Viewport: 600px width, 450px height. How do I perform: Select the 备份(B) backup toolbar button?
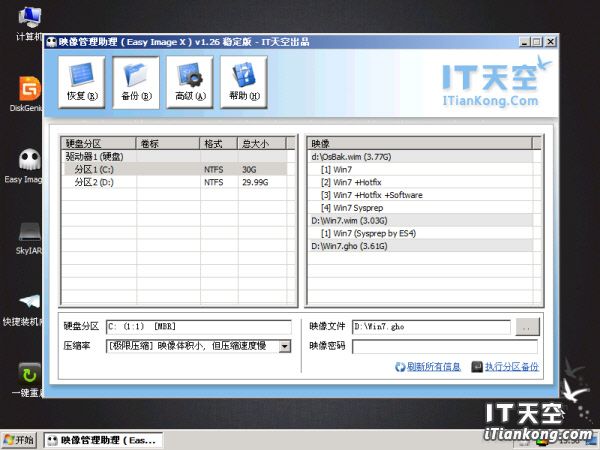pos(136,82)
